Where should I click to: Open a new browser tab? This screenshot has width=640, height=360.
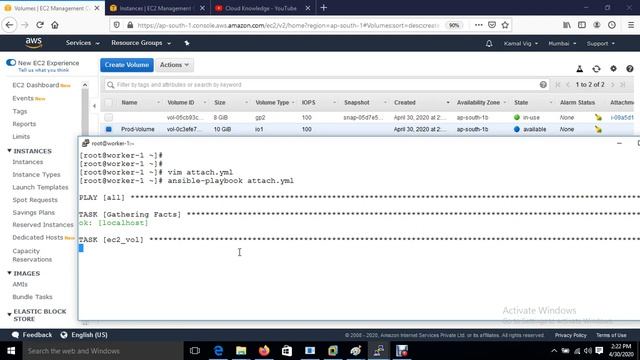pyautogui.click(x=324, y=8)
